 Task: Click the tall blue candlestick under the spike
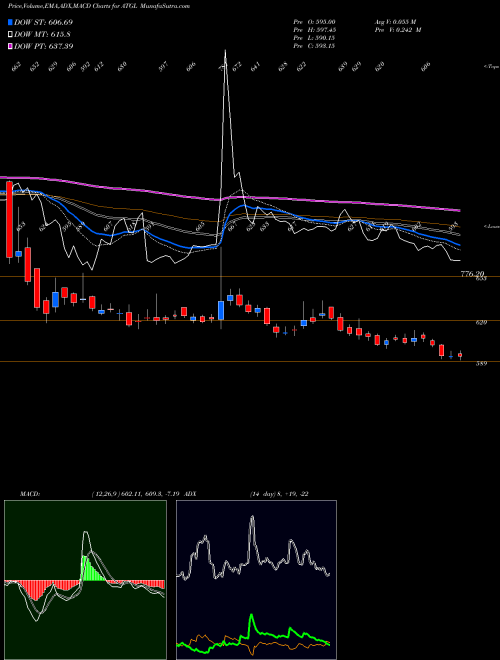[x=221, y=311]
